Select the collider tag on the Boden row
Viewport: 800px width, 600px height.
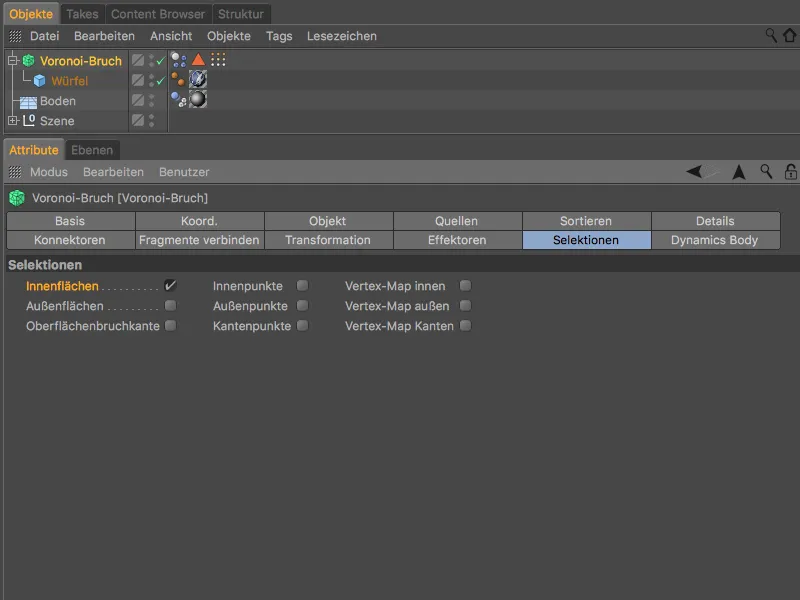point(179,99)
